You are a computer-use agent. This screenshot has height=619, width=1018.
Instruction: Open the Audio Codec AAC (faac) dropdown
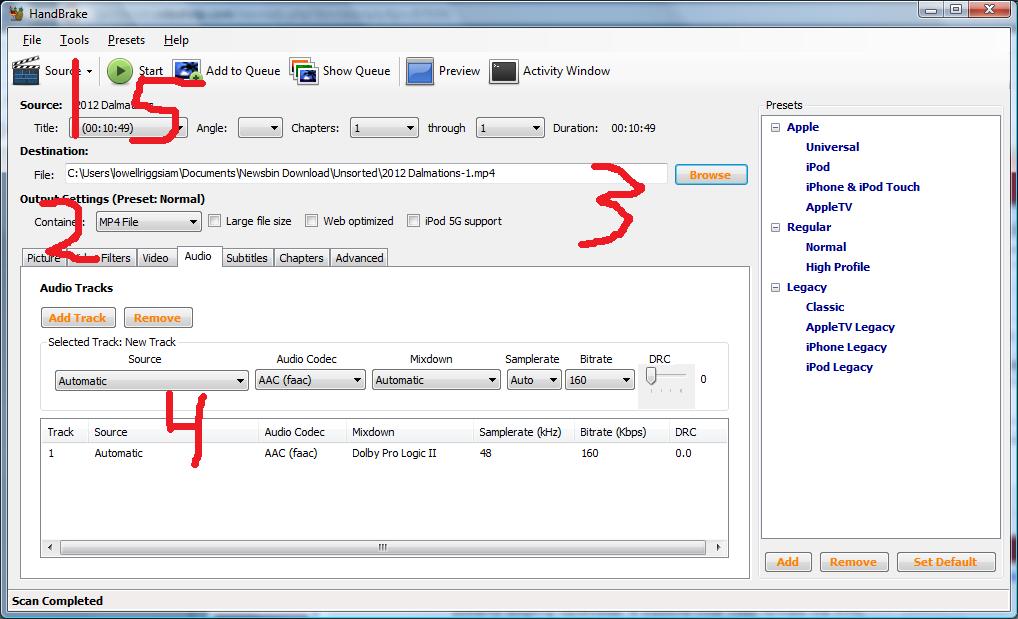point(310,380)
